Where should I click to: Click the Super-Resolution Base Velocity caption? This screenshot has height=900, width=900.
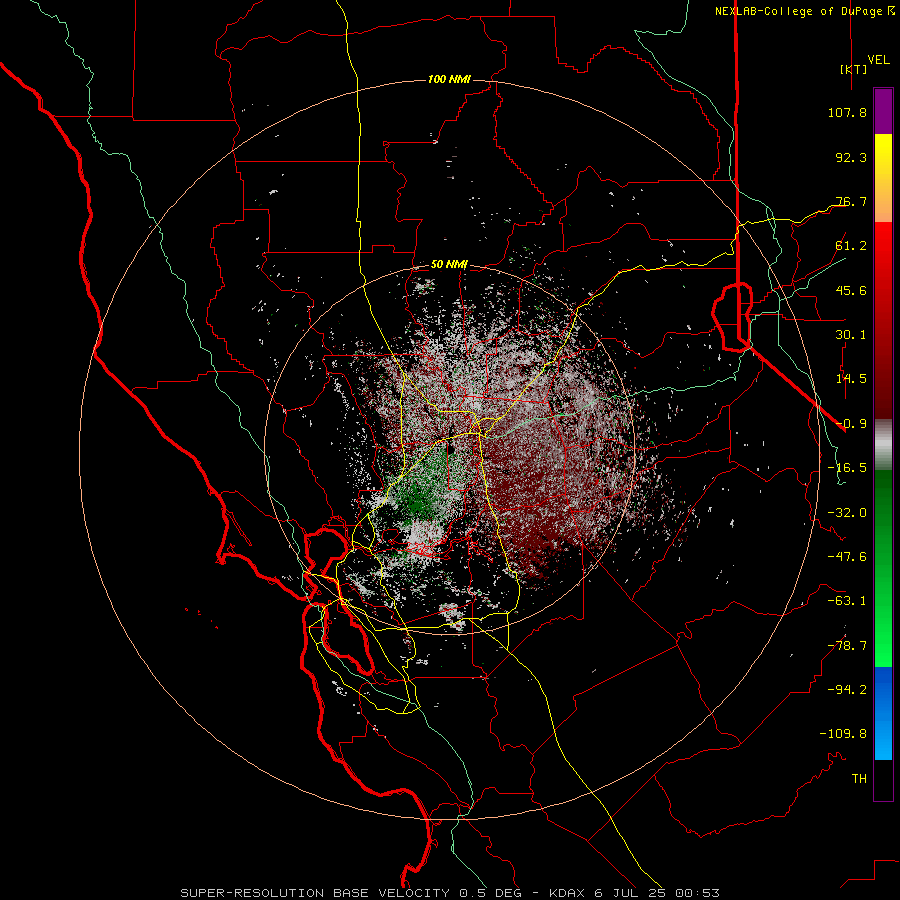tap(450, 893)
